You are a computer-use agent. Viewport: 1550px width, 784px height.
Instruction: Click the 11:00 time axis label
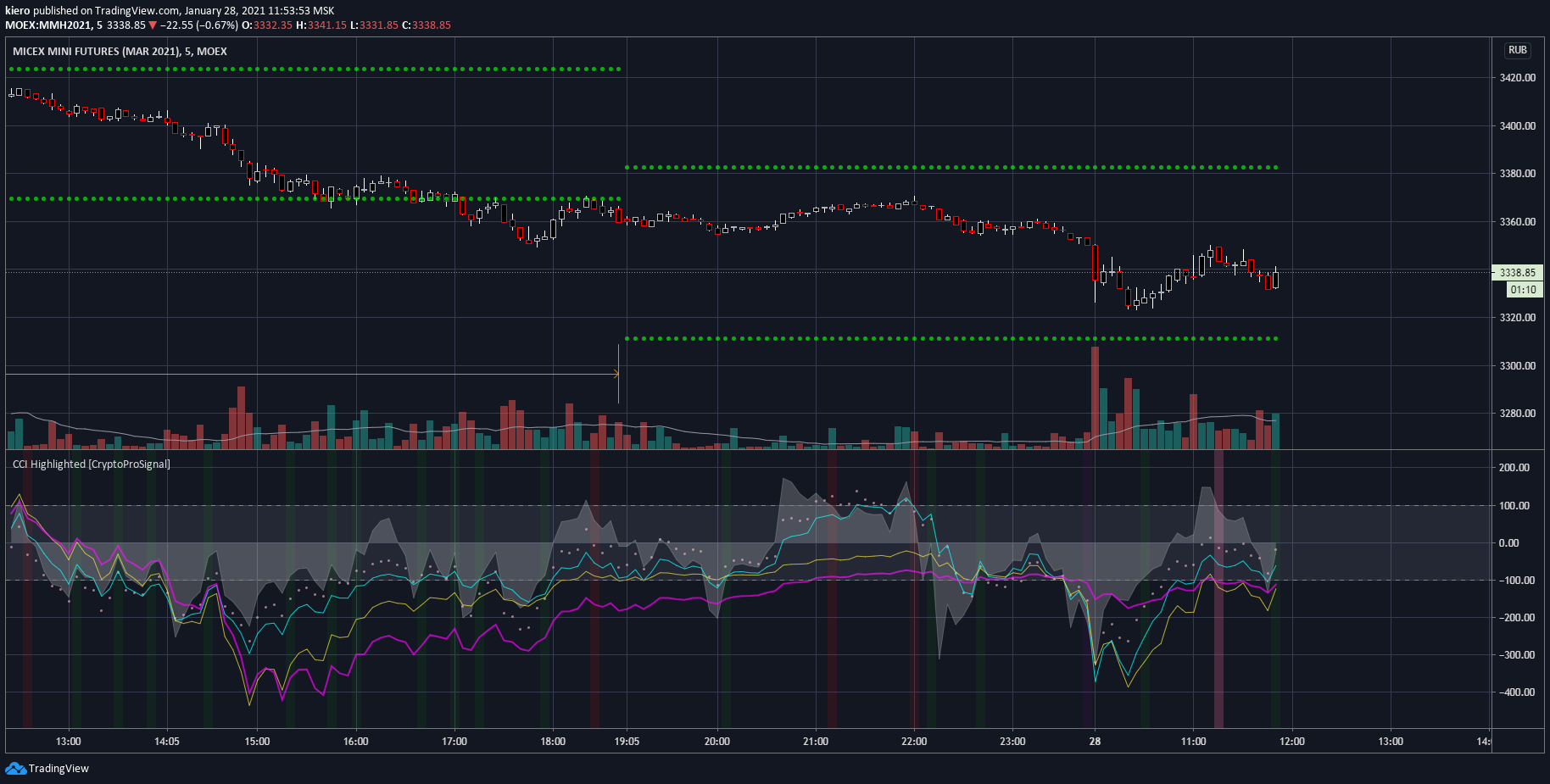click(1193, 742)
